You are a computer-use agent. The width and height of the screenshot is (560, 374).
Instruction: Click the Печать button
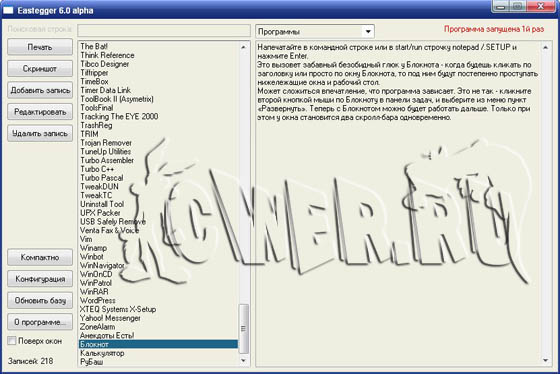[40, 47]
